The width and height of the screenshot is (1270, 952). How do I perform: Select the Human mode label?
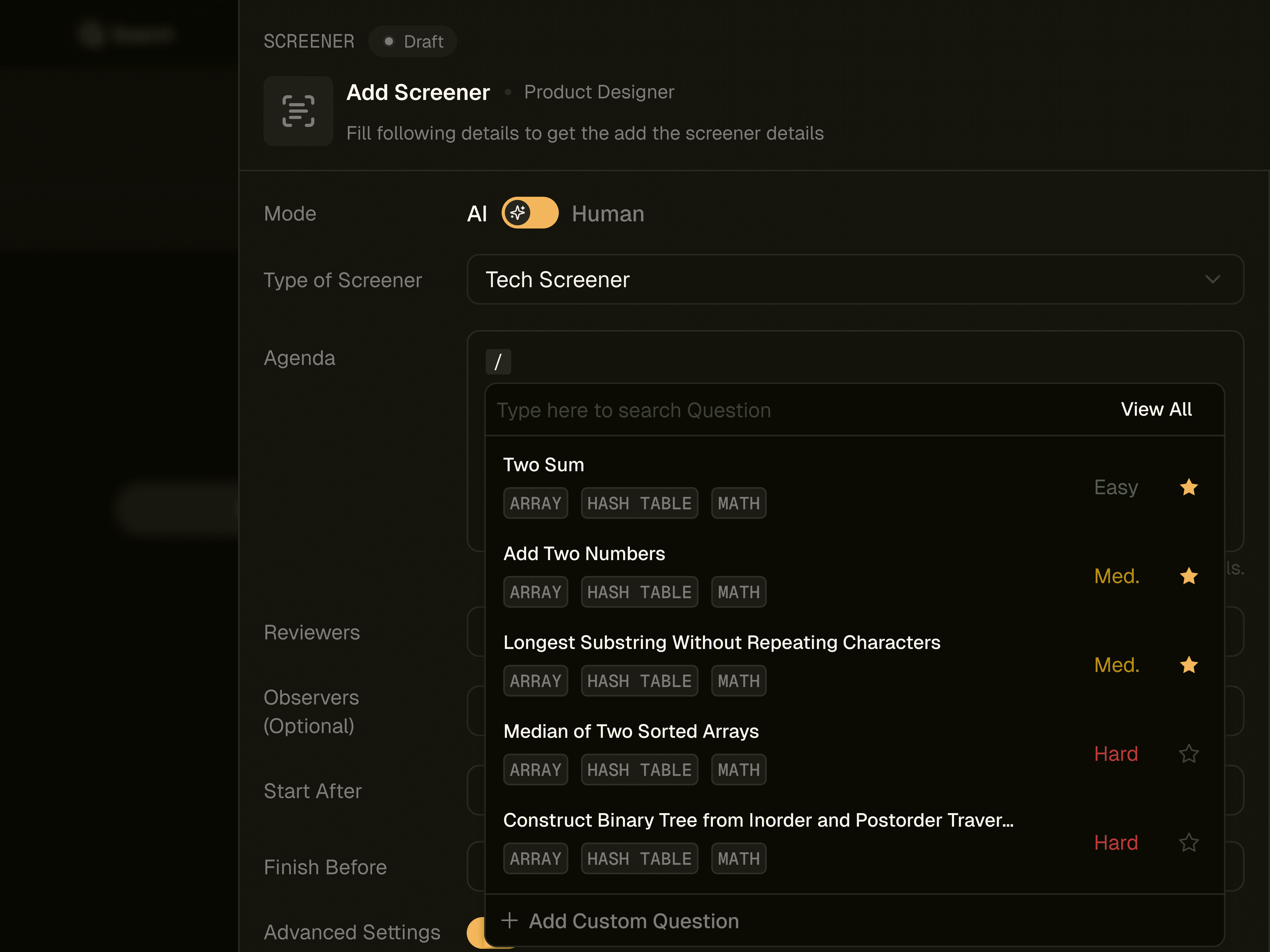pos(607,214)
